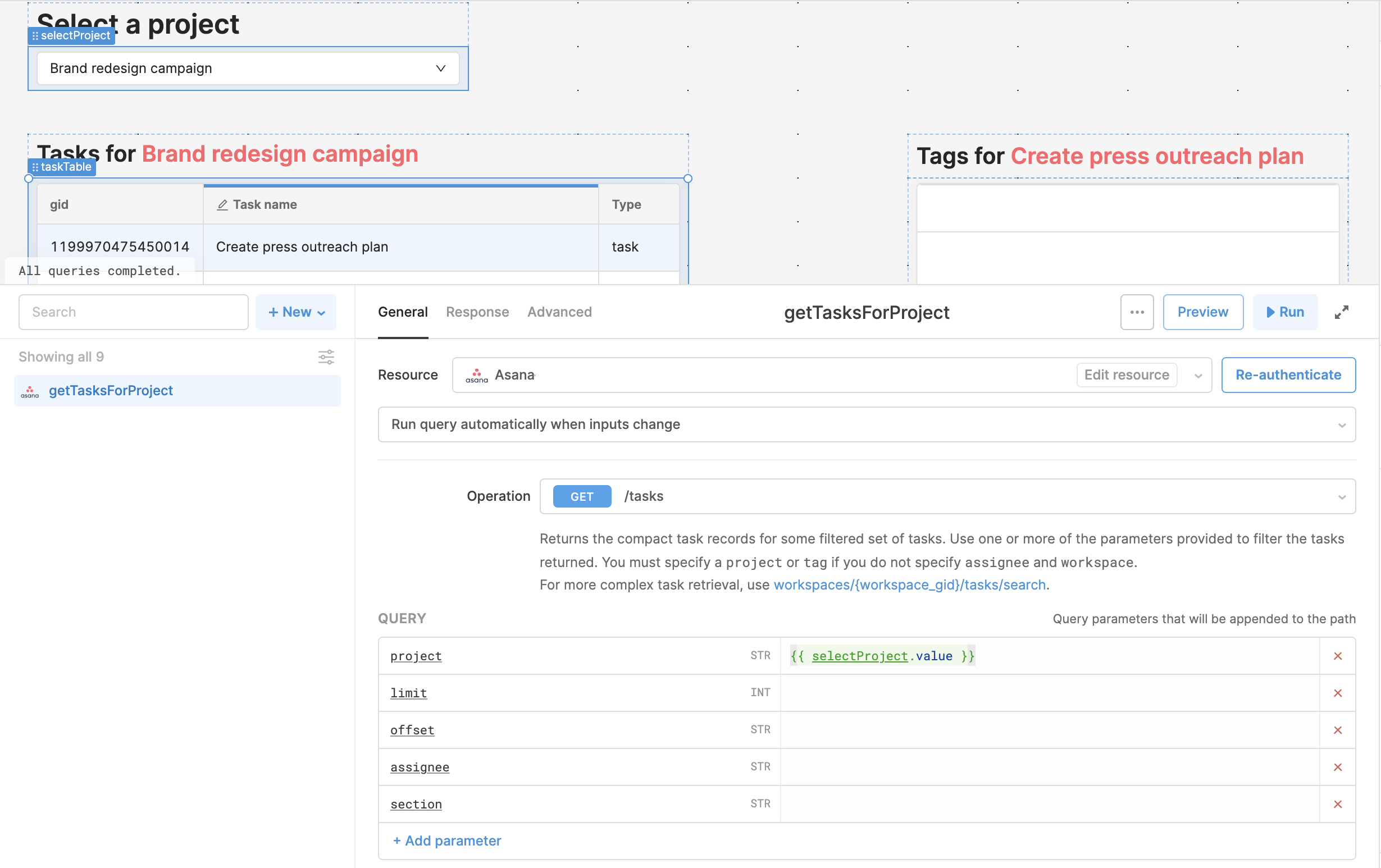1381x868 pixels.
Task: Open the run query automatically trigger dropdown
Action: click(x=867, y=424)
